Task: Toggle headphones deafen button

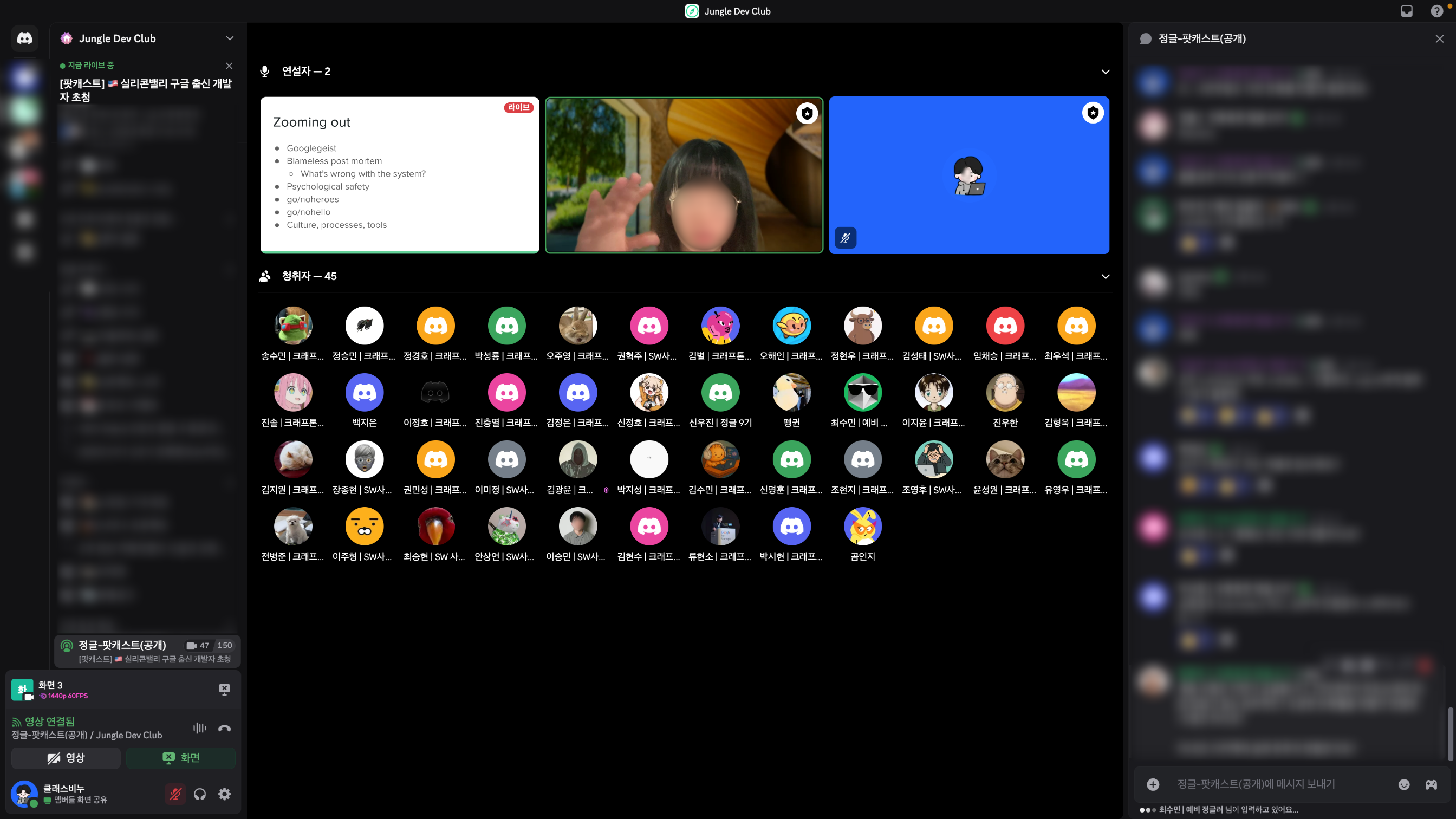Action: [199, 794]
